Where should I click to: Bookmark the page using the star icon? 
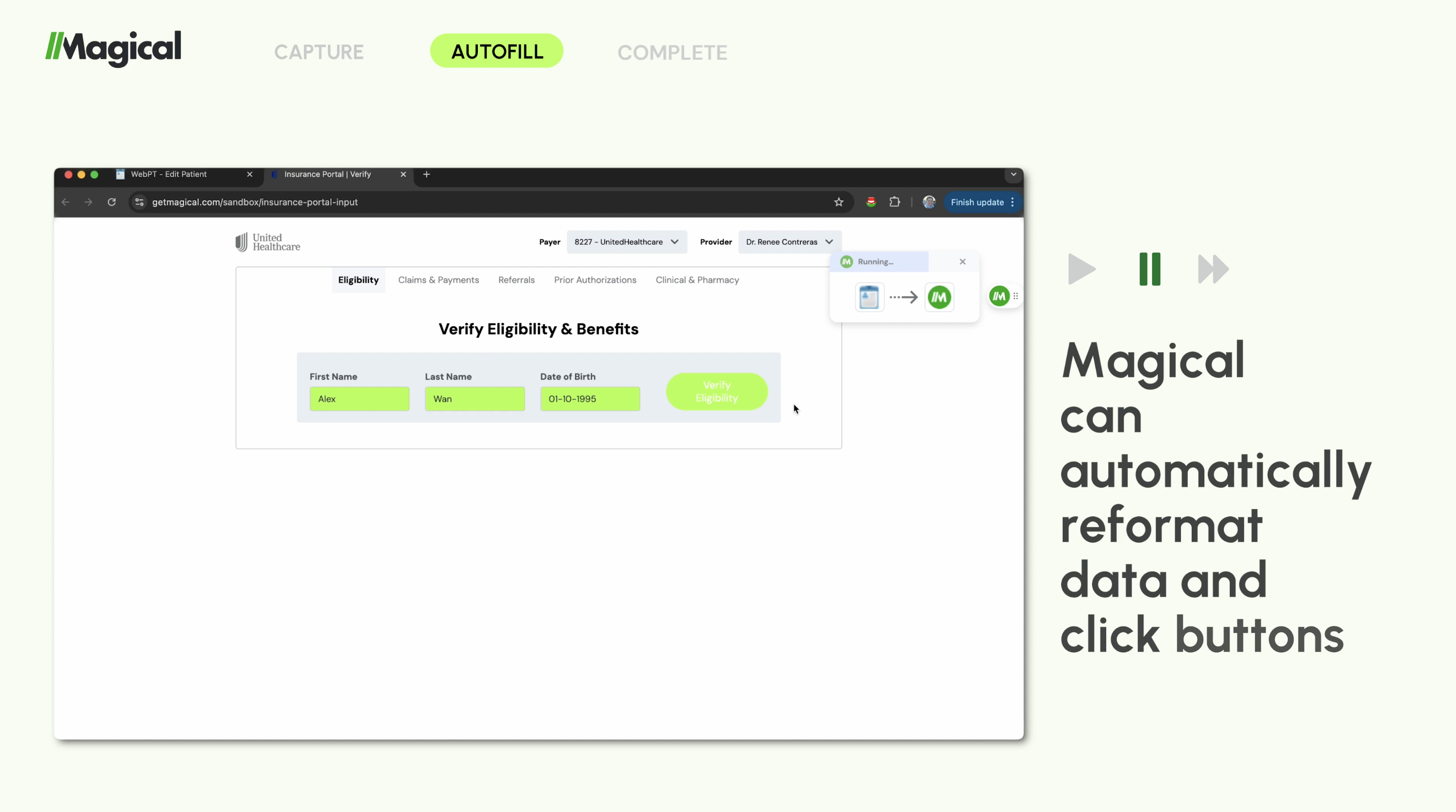[x=839, y=202]
